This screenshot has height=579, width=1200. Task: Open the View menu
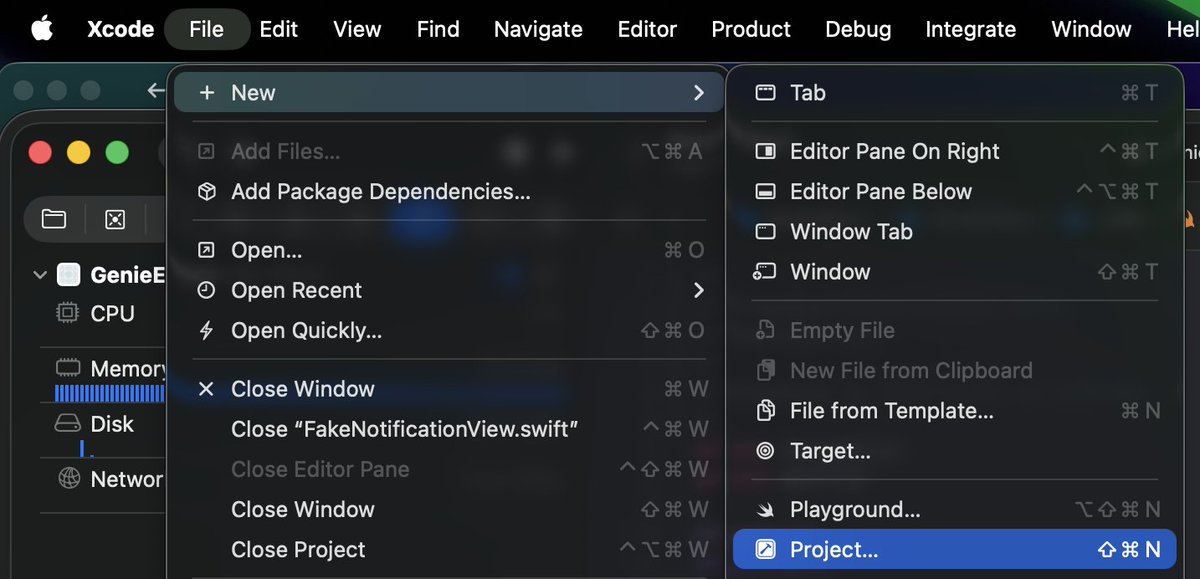coord(357,29)
